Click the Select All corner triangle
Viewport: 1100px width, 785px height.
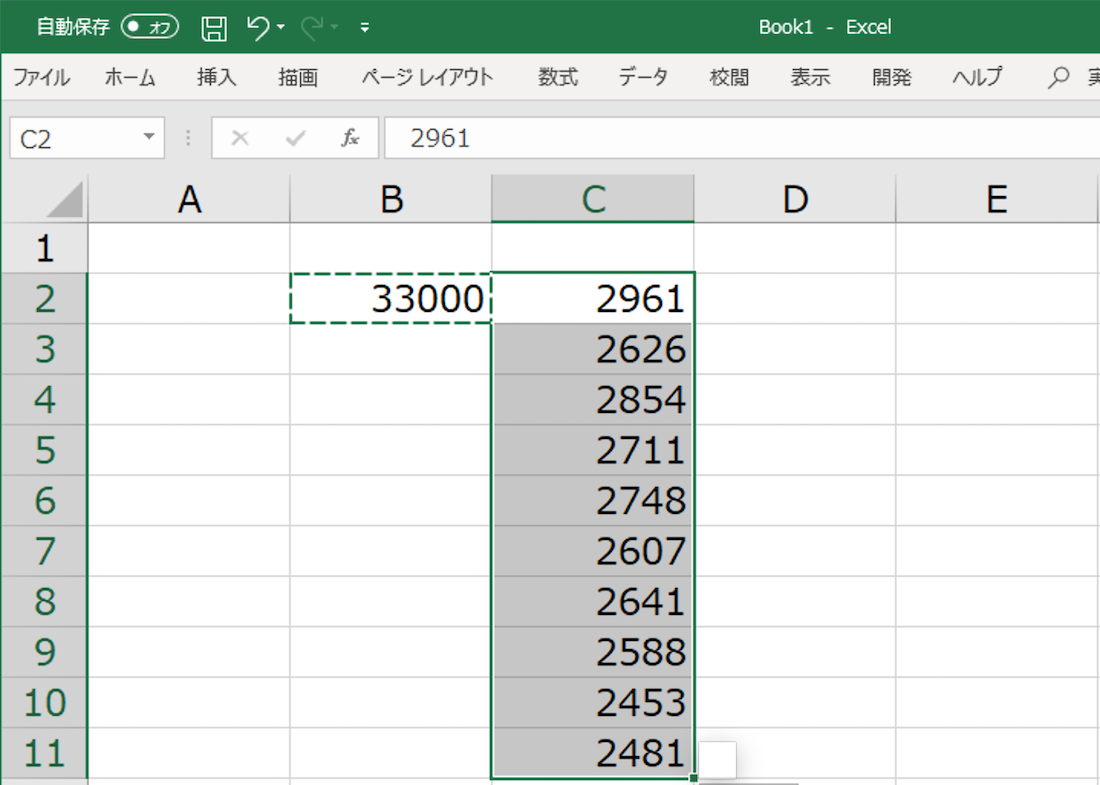point(65,201)
